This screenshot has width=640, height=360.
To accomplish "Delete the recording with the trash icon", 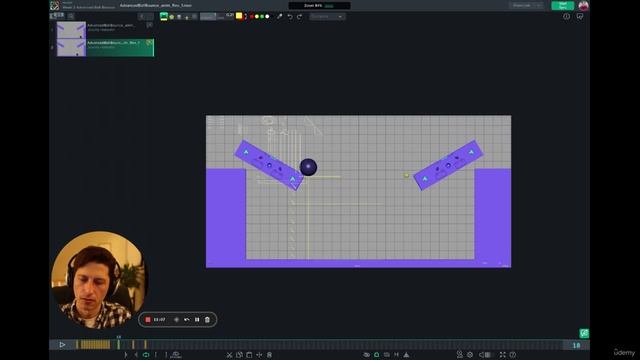I will point(207,320).
